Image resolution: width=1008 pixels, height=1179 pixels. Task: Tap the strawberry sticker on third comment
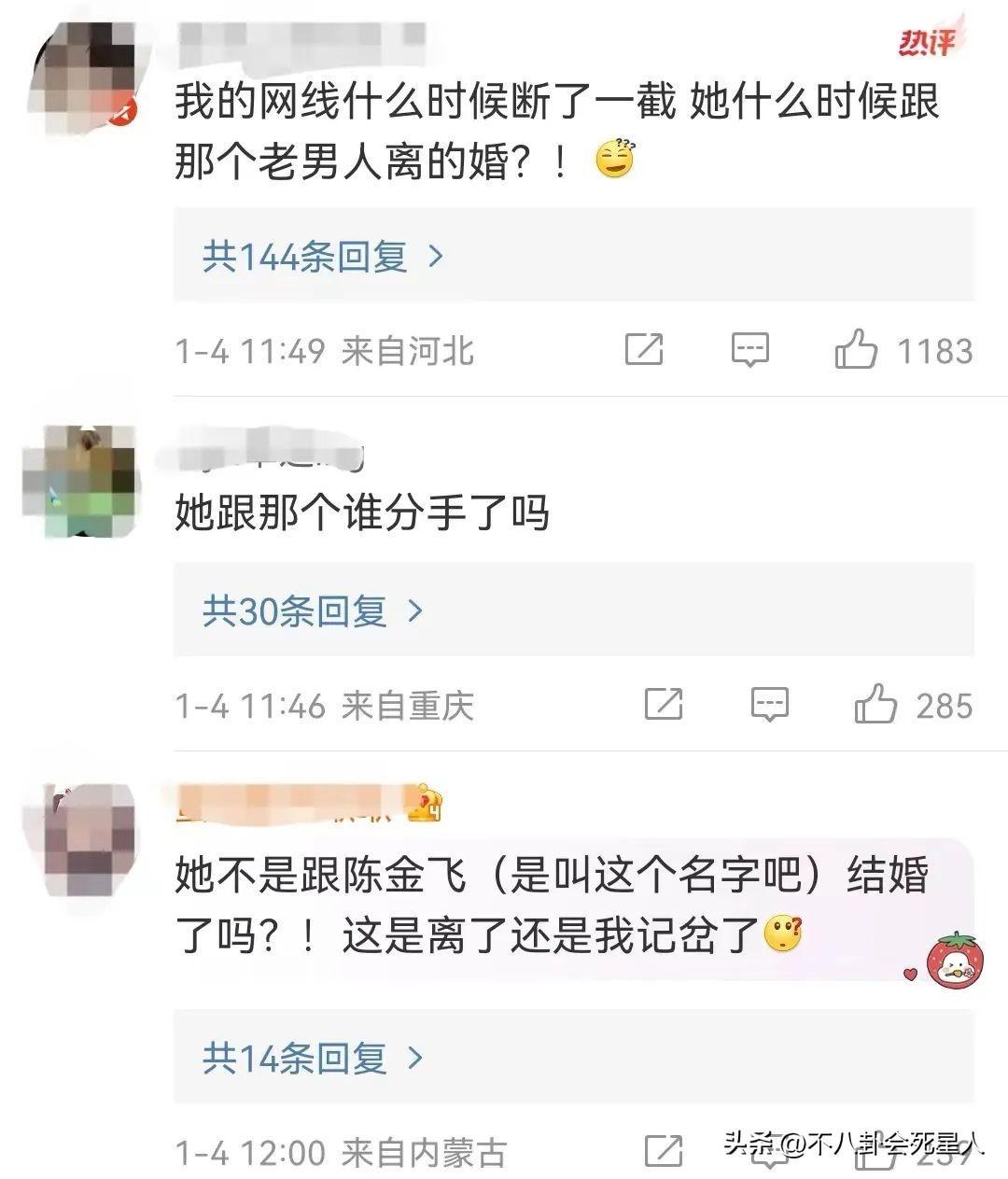(x=954, y=959)
